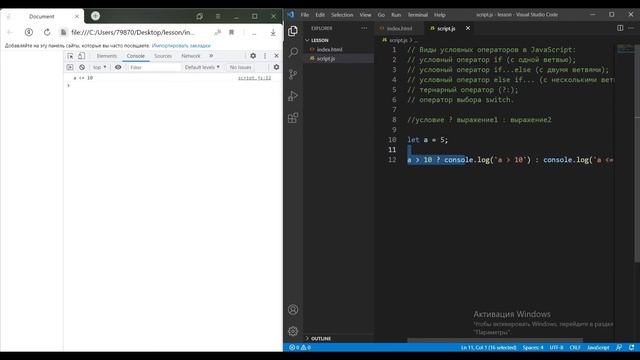Open the Selection menu in VS Code

tap(342, 15)
